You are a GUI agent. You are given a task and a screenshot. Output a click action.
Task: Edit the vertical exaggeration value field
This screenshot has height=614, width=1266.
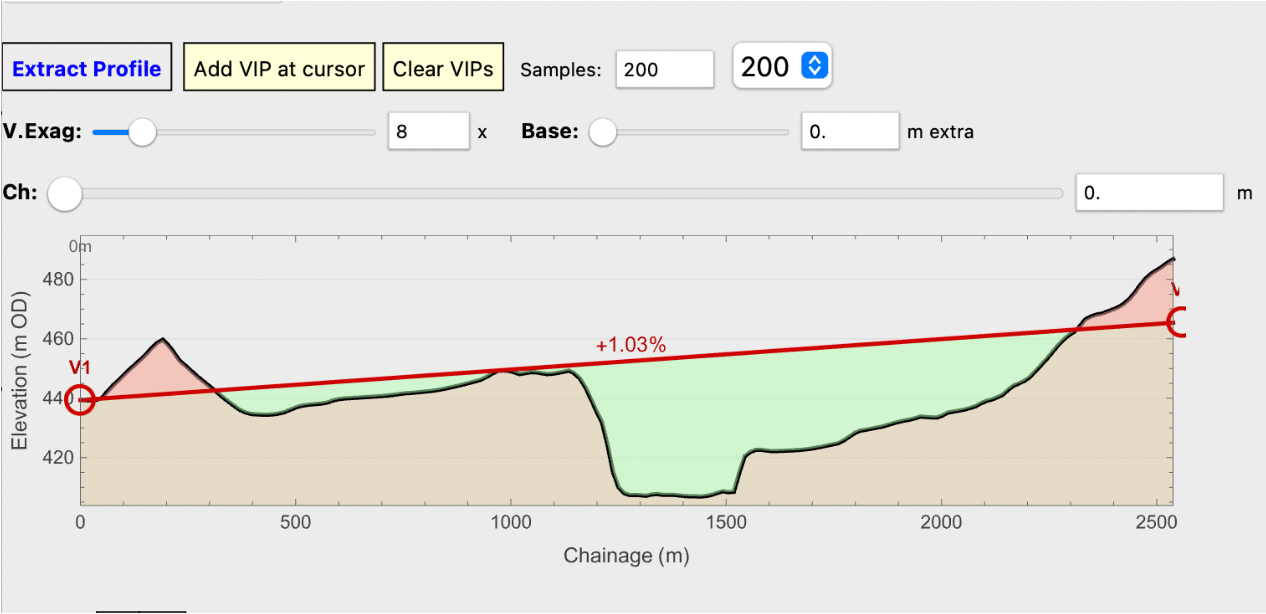pyautogui.click(x=428, y=132)
